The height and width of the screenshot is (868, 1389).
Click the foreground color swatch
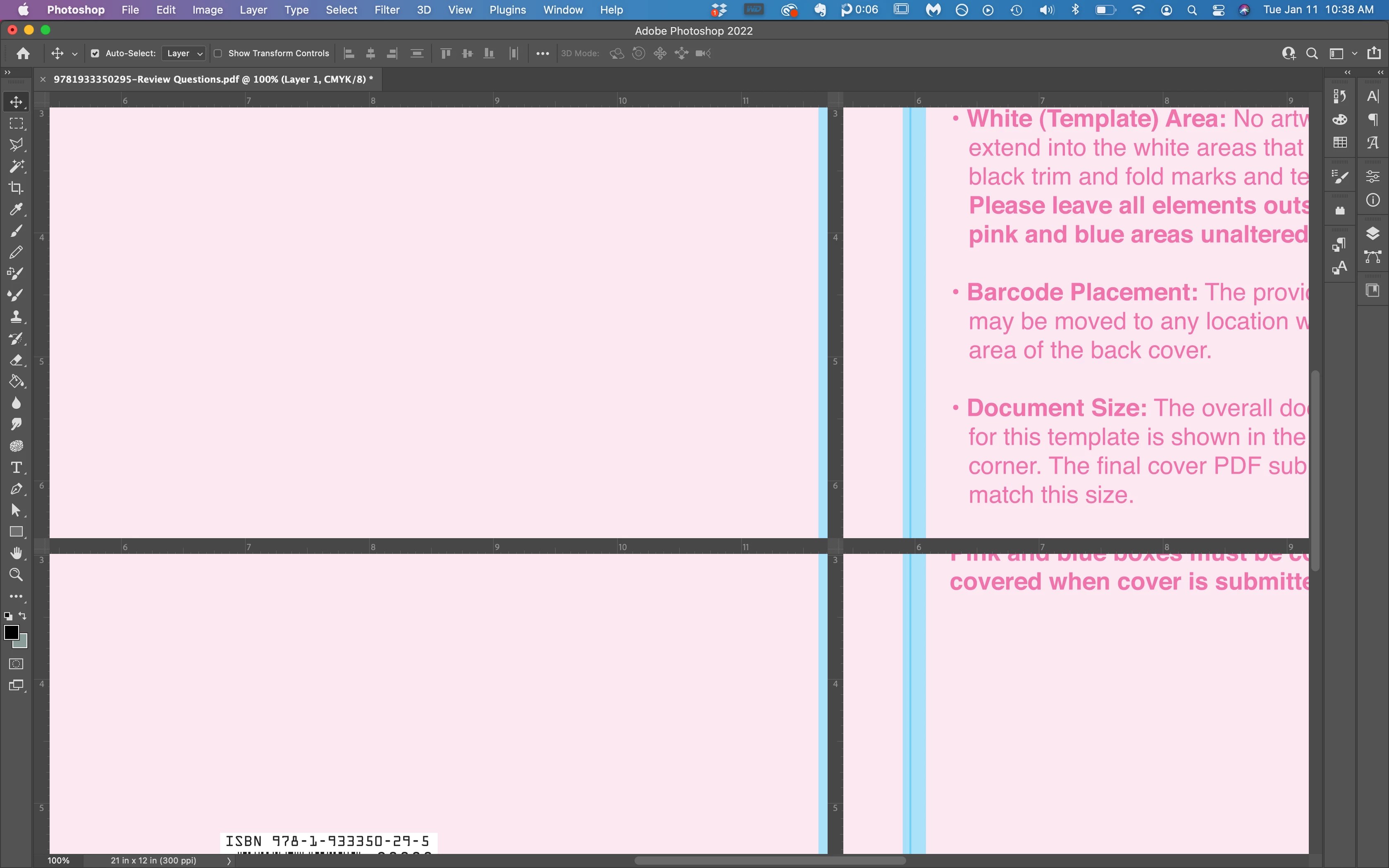pos(11,632)
